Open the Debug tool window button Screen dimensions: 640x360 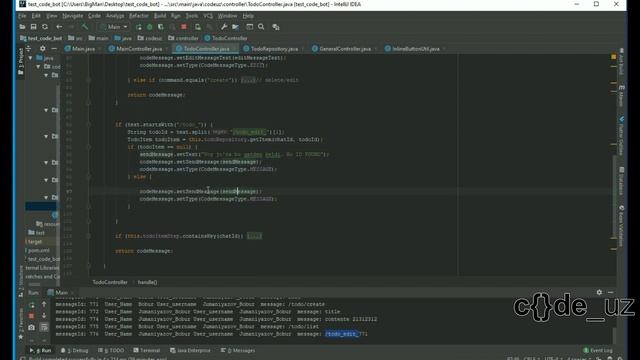[x=74, y=351]
